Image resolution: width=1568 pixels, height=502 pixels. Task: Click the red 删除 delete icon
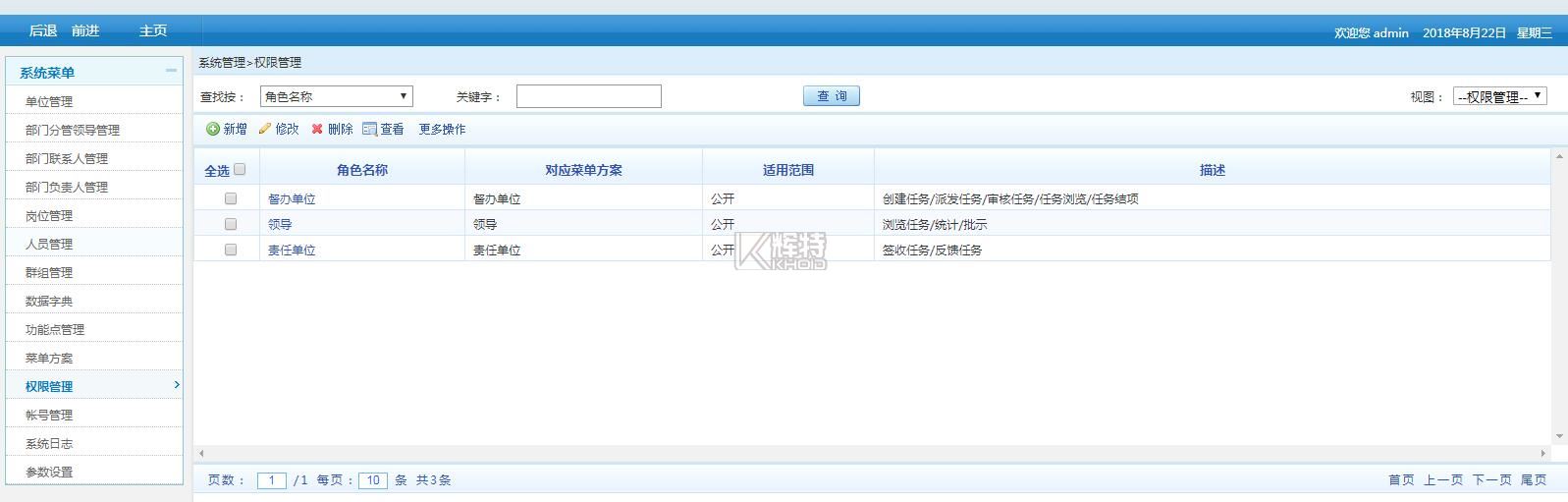pos(317,129)
